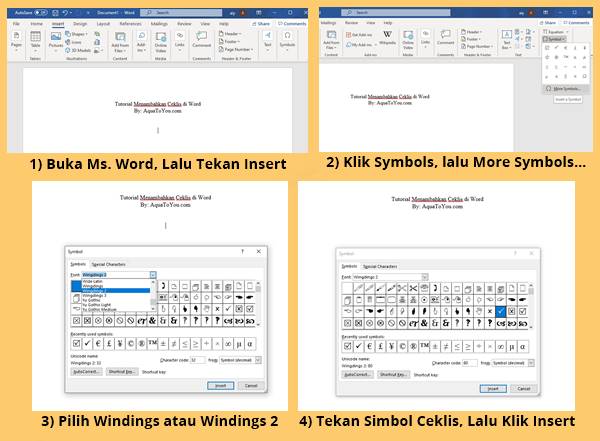The image size is (600, 441).
Task: Expand Equation dropdown in step 2 ribbon
Action: pyautogui.click(x=556, y=32)
